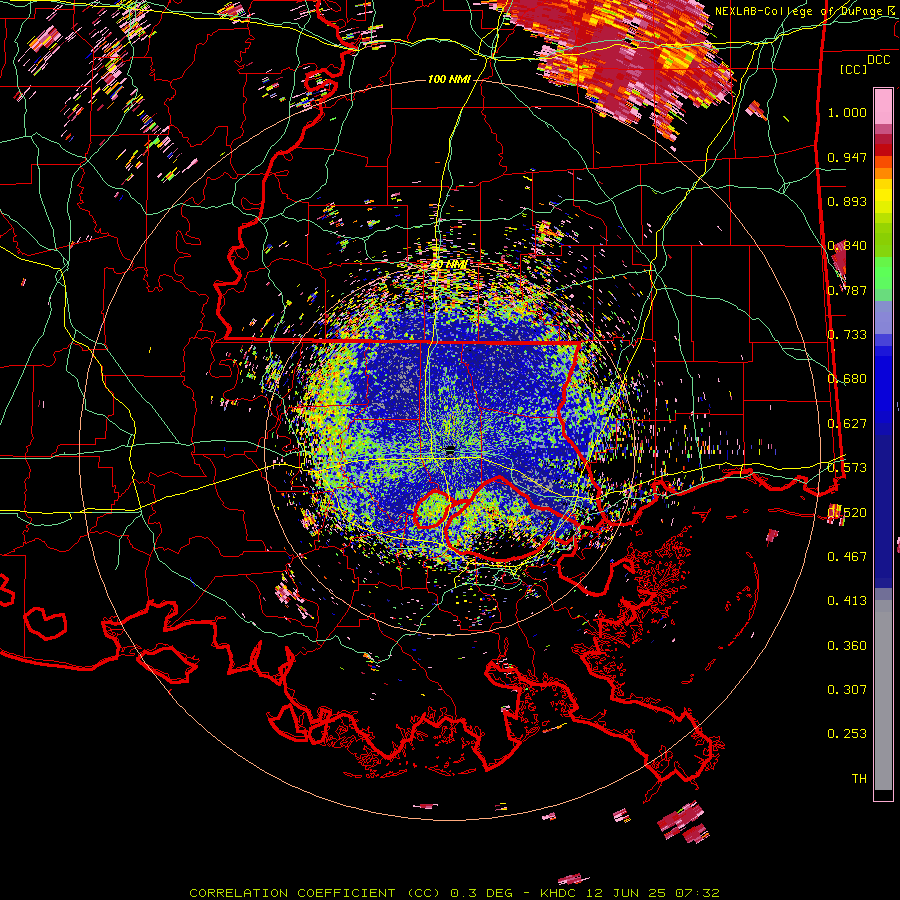Viewport: 900px width, 900px height.
Task: Click the KHDC station identifier
Action: (560, 893)
